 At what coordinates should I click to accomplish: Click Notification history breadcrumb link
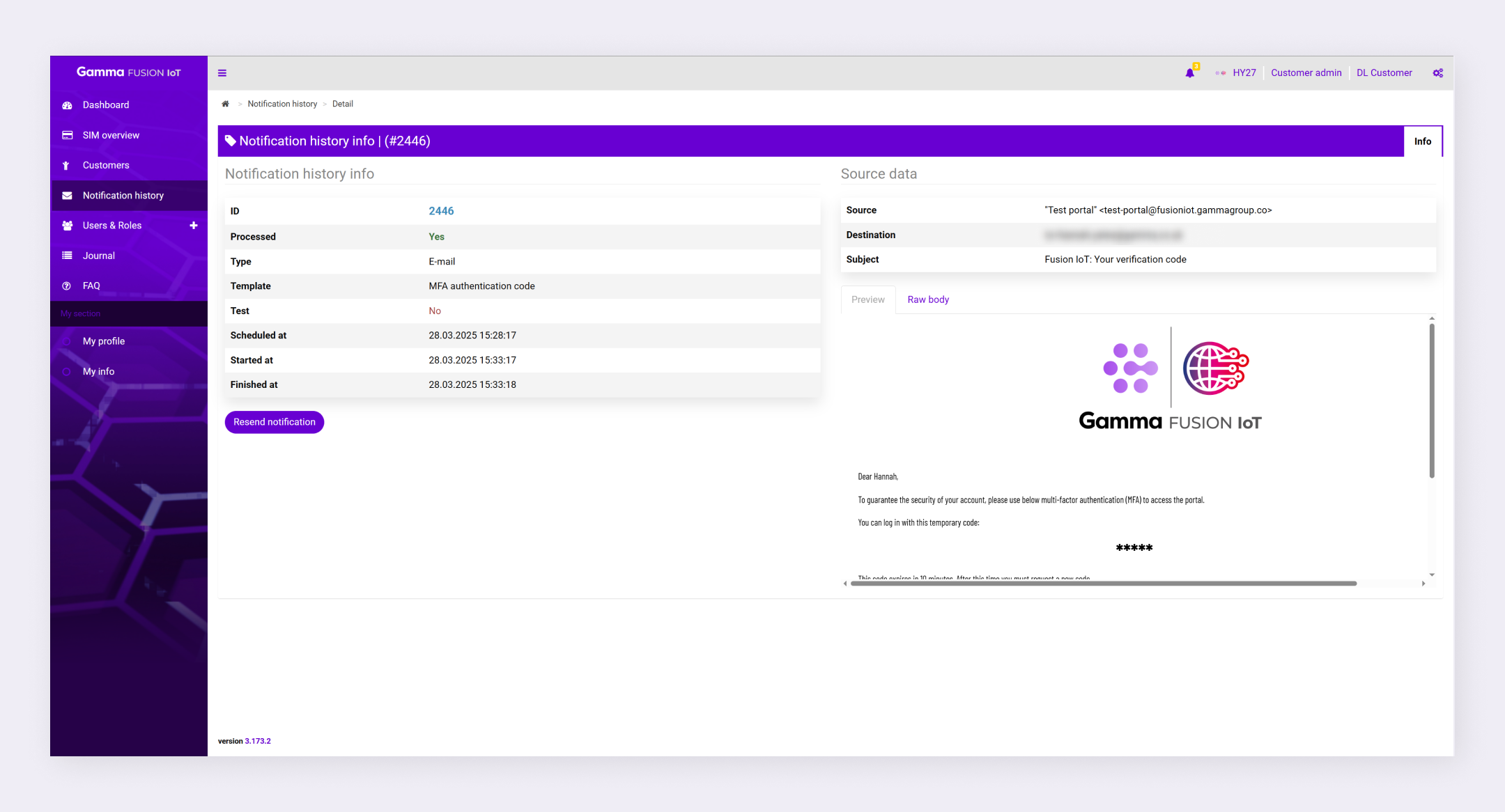click(x=282, y=104)
